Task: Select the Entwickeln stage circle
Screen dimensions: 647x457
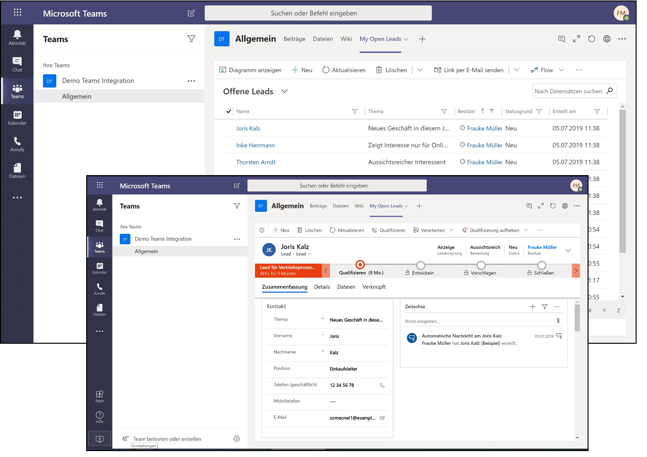Action: pos(420,265)
